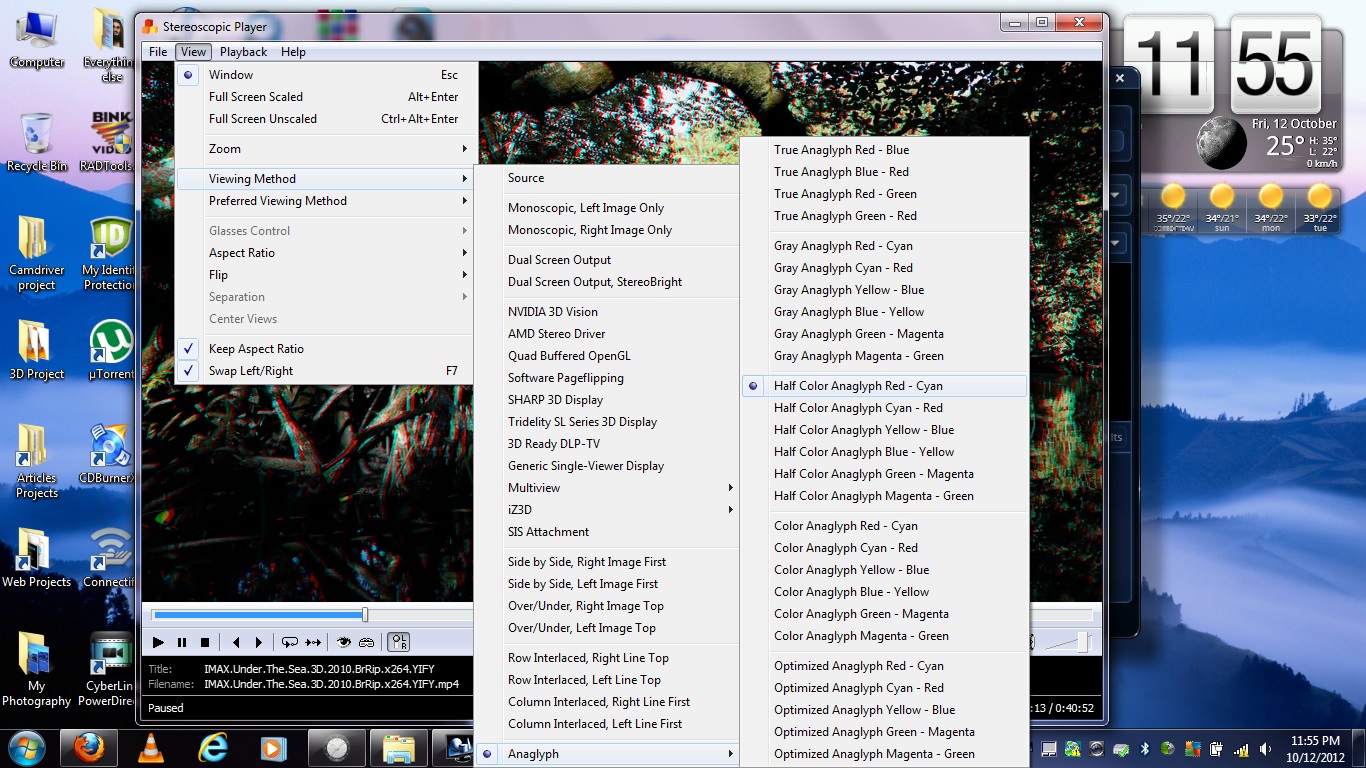The height and width of the screenshot is (768, 1366).
Task: Open Firefox from the taskbar
Action: click(x=89, y=748)
